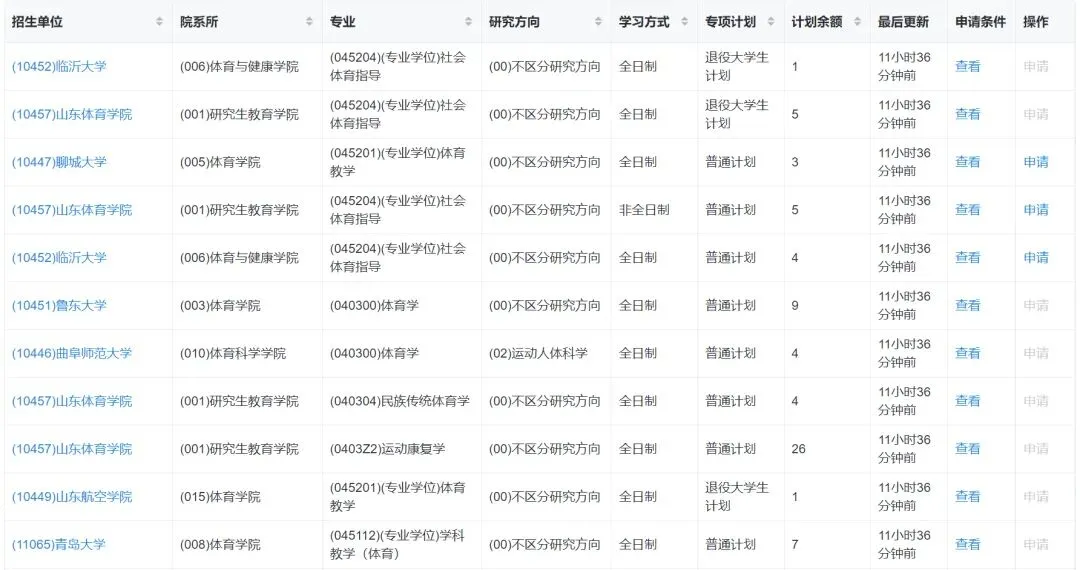Image resolution: width=1080 pixels, height=570 pixels.
Task: Sort by 研究方向 column sort arrows
Action: click(x=598, y=21)
